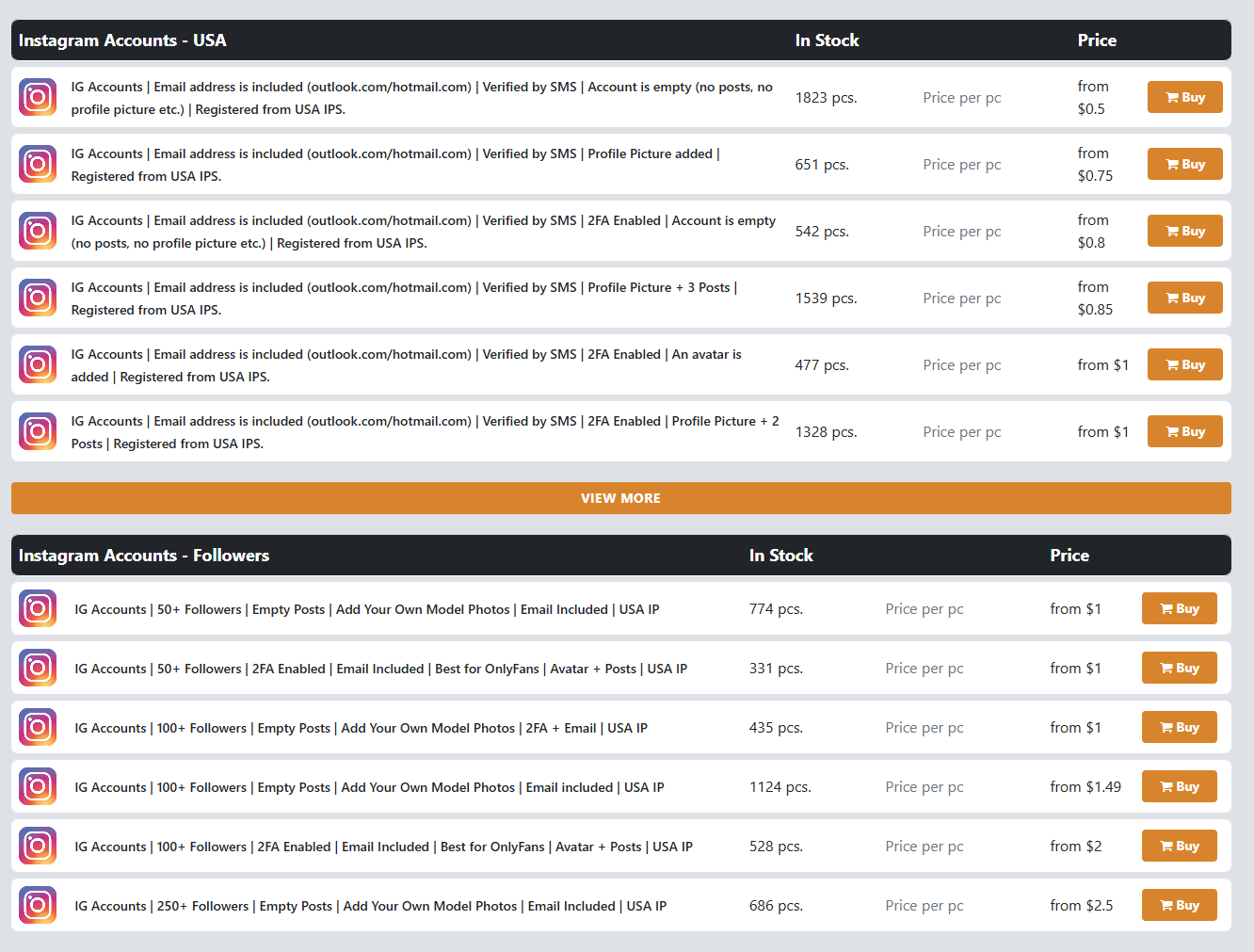Click the Instagram icon for 250+ Followers accounts
1254x952 pixels.
click(x=38, y=905)
